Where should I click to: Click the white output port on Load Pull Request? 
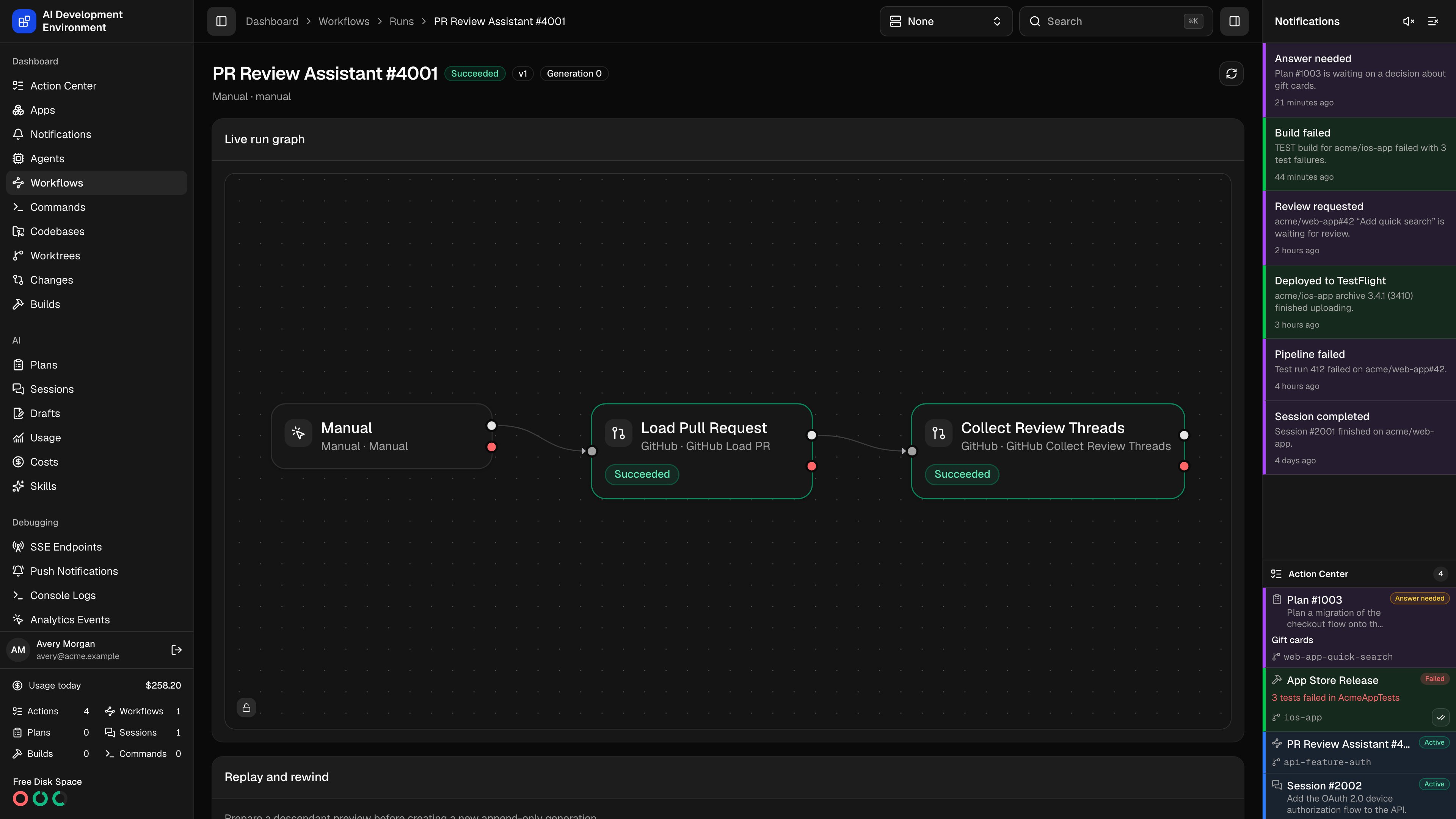point(812,435)
